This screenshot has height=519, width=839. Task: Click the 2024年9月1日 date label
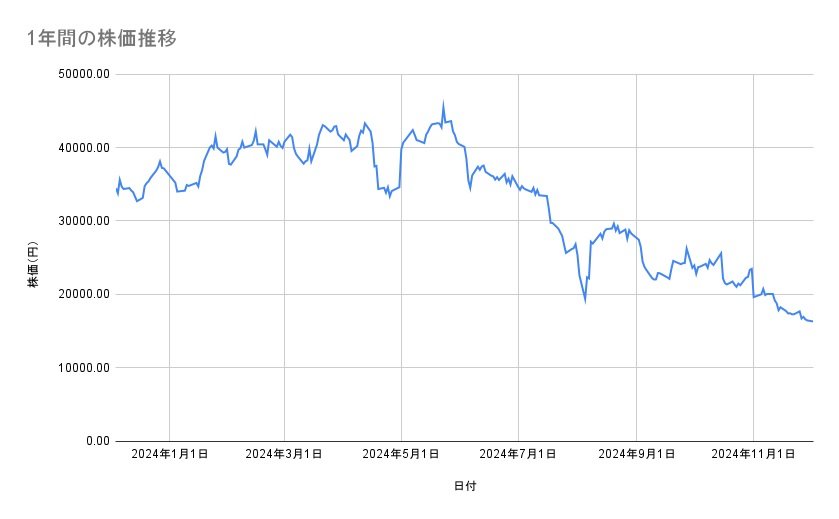[x=636, y=454]
